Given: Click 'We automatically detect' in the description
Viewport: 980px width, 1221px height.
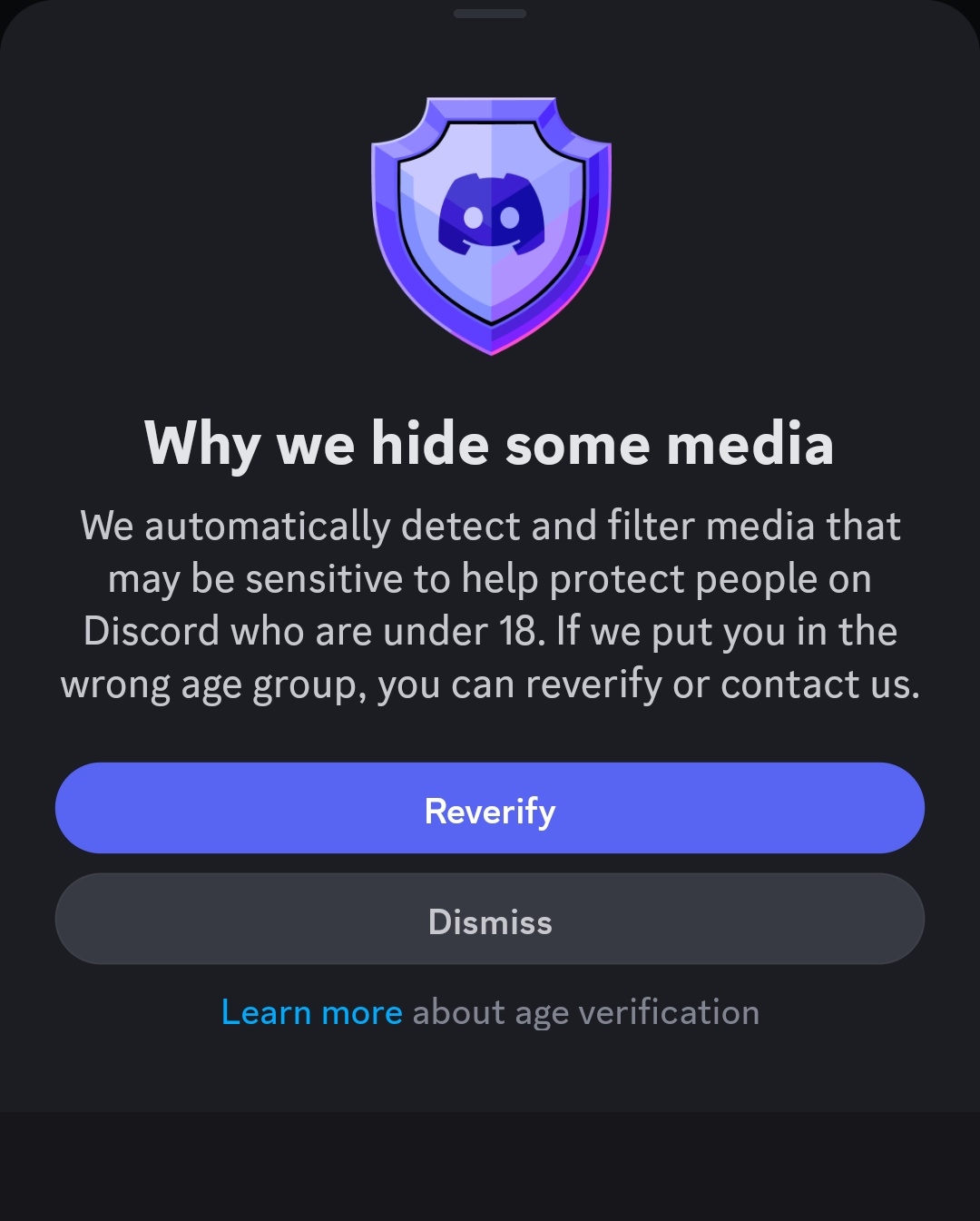Looking at the screenshot, I should tap(238, 527).
